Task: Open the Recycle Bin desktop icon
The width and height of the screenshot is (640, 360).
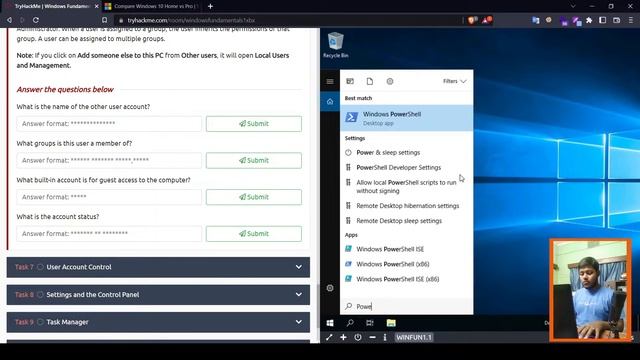Action: [336, 45]
